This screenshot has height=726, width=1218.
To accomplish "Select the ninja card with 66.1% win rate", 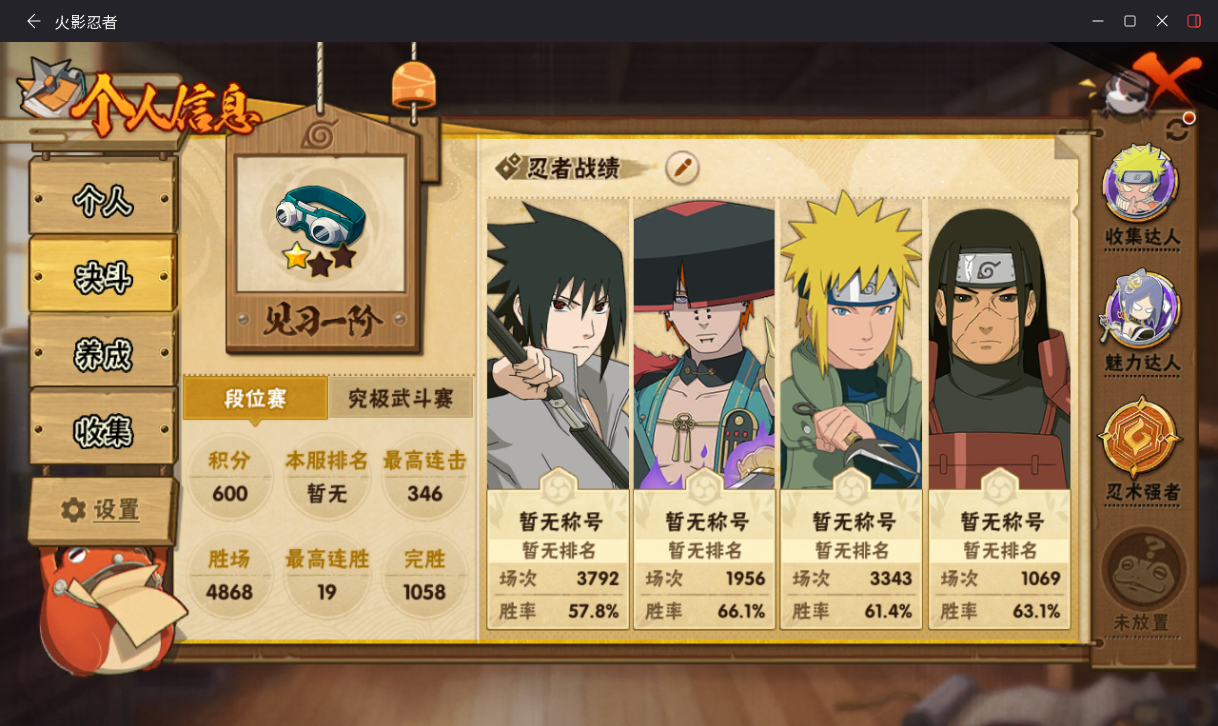I will coord(705,413).
